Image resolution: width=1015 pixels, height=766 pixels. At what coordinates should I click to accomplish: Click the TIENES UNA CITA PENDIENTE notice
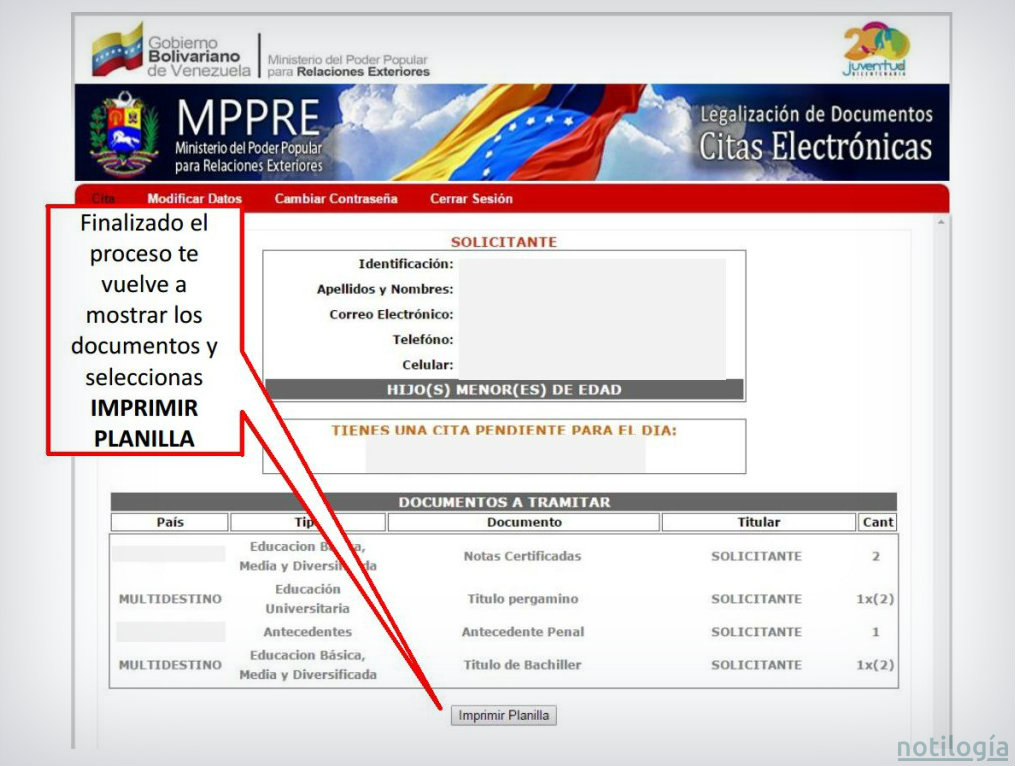(x=504, y=431)
